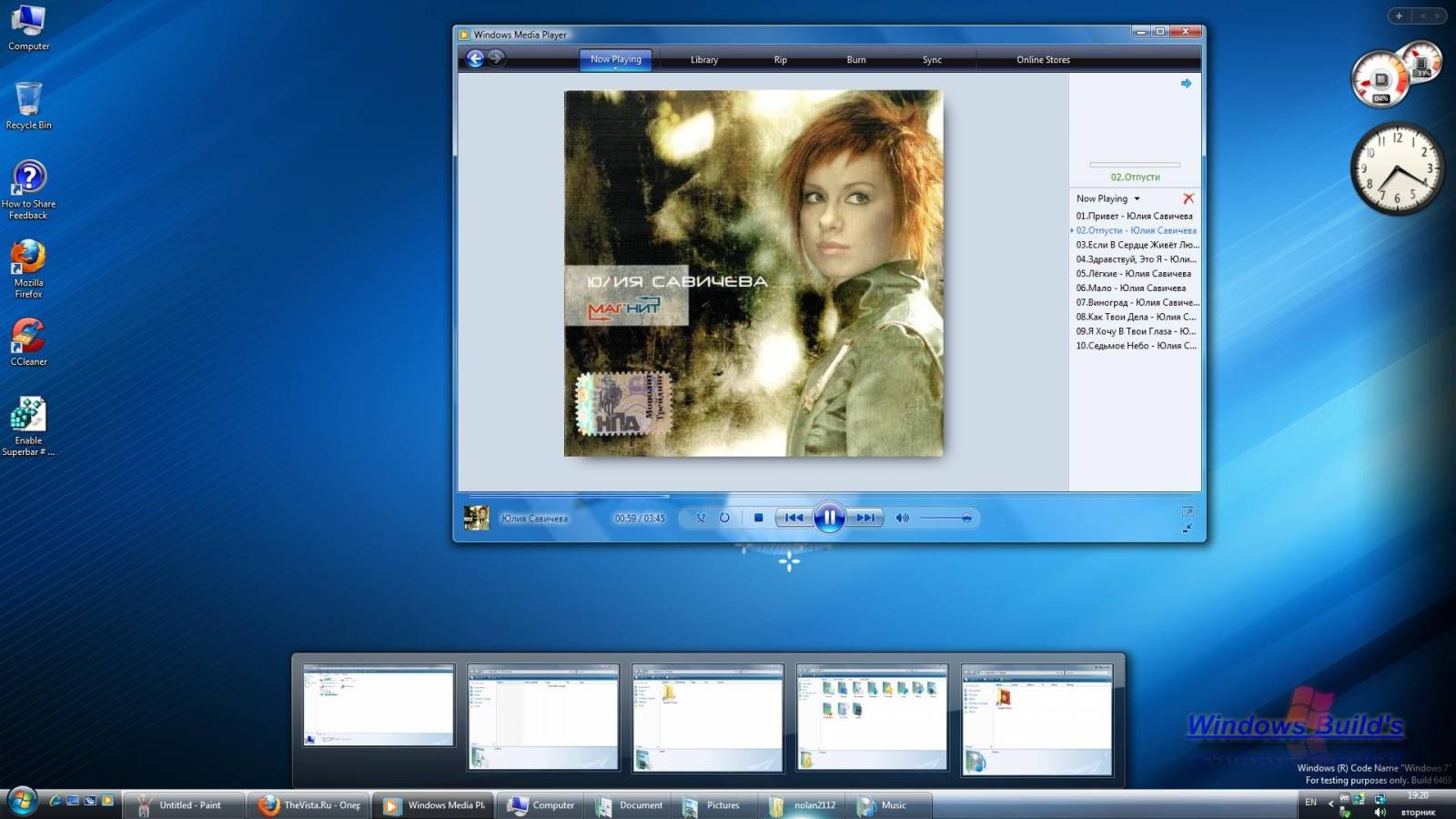
Task: Stop the current song
Action: tap(758, 518)
